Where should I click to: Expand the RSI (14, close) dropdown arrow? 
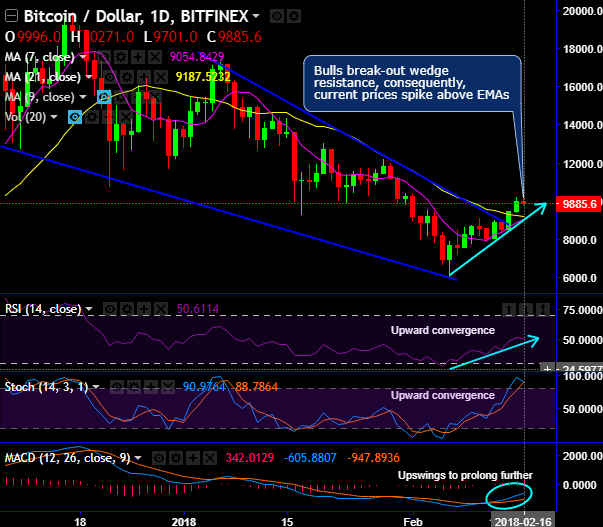click(x=89, y=309)
